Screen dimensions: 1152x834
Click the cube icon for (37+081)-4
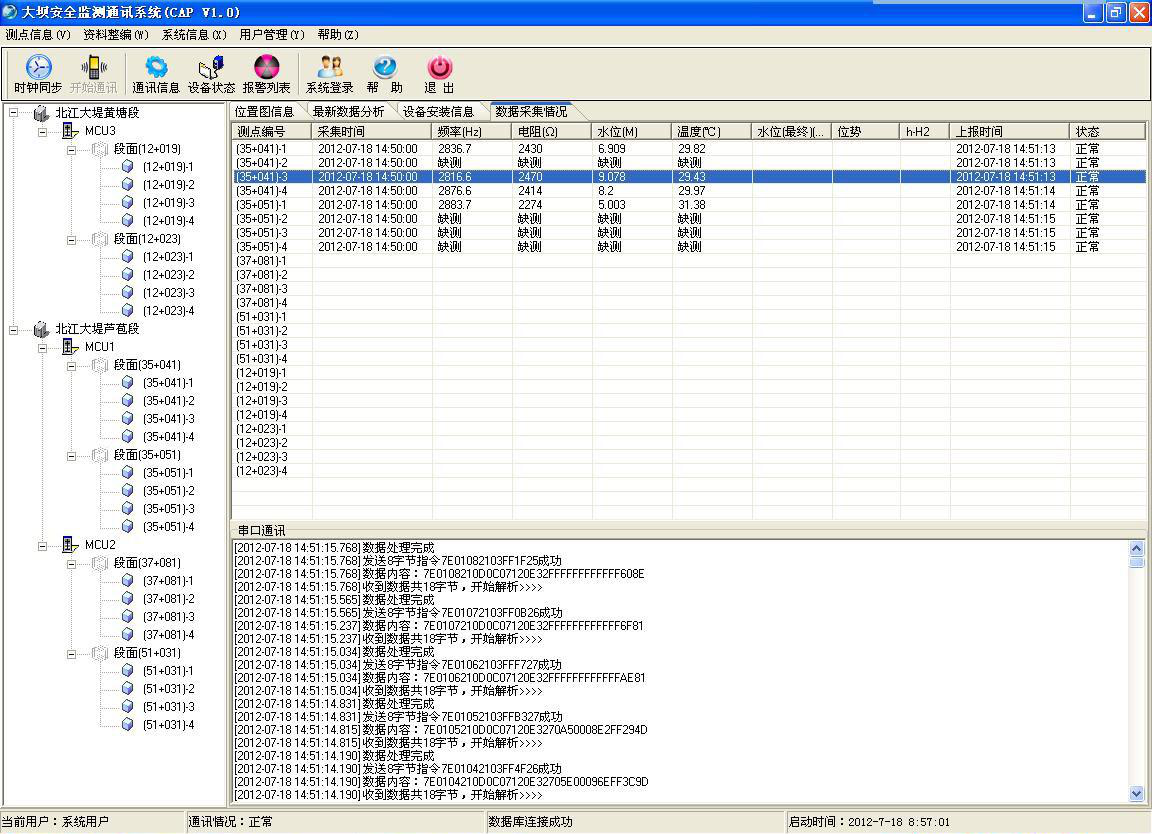point(127,635)
